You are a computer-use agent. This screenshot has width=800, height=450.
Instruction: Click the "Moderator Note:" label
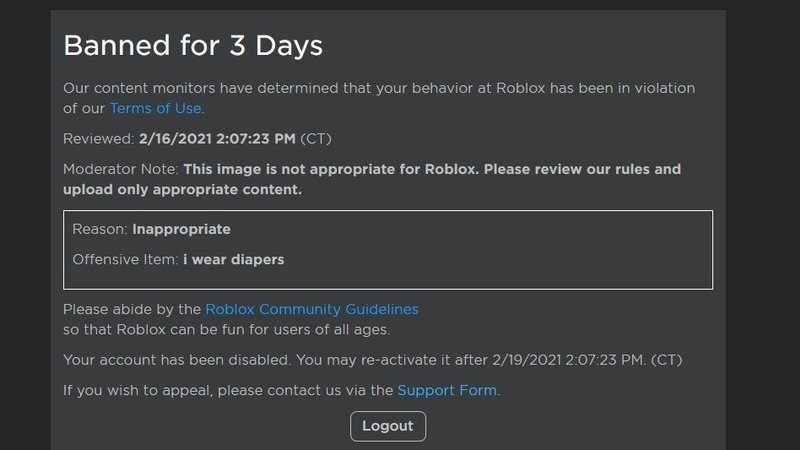click(121, 169)
